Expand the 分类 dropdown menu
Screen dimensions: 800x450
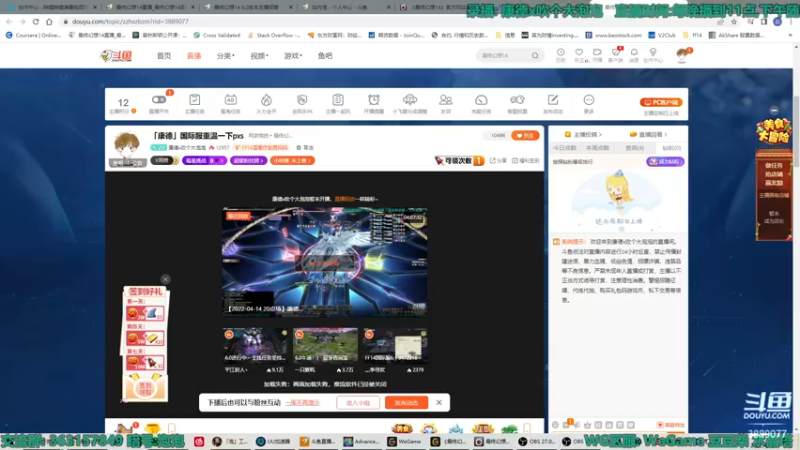[226, 56]
